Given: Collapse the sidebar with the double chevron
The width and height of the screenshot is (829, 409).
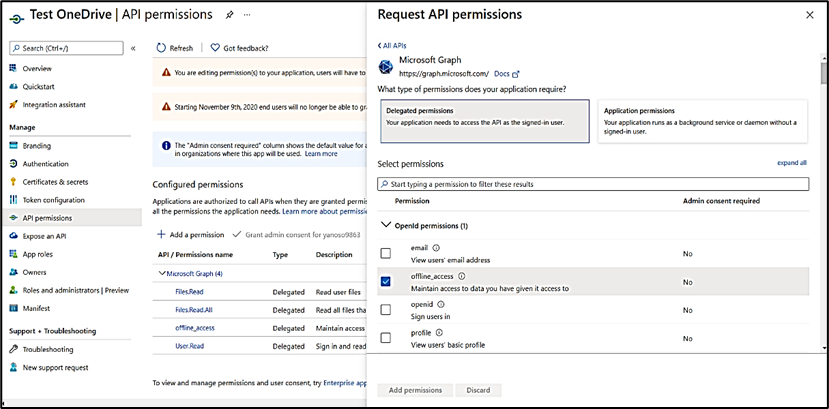Looking at the screenshot, I should click(x=134, y=48).
